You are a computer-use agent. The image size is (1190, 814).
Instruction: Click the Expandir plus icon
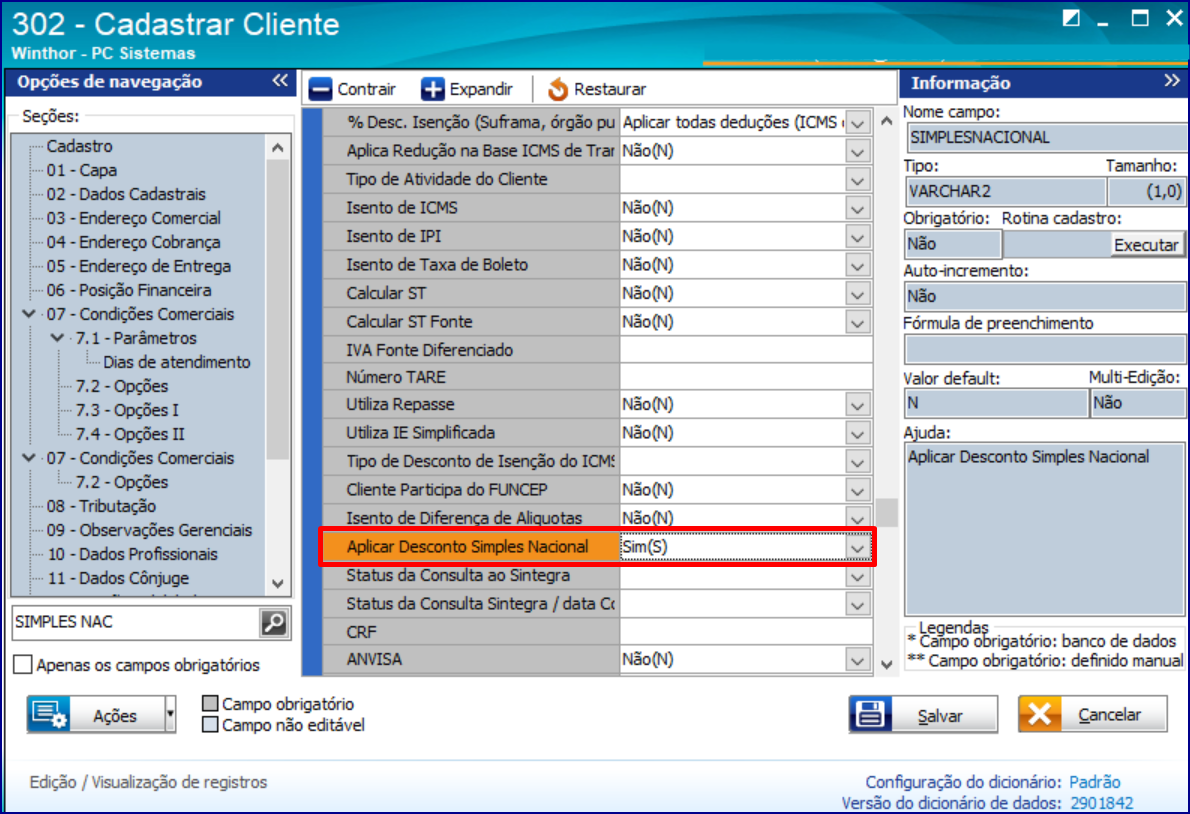(x=433, y=89)
